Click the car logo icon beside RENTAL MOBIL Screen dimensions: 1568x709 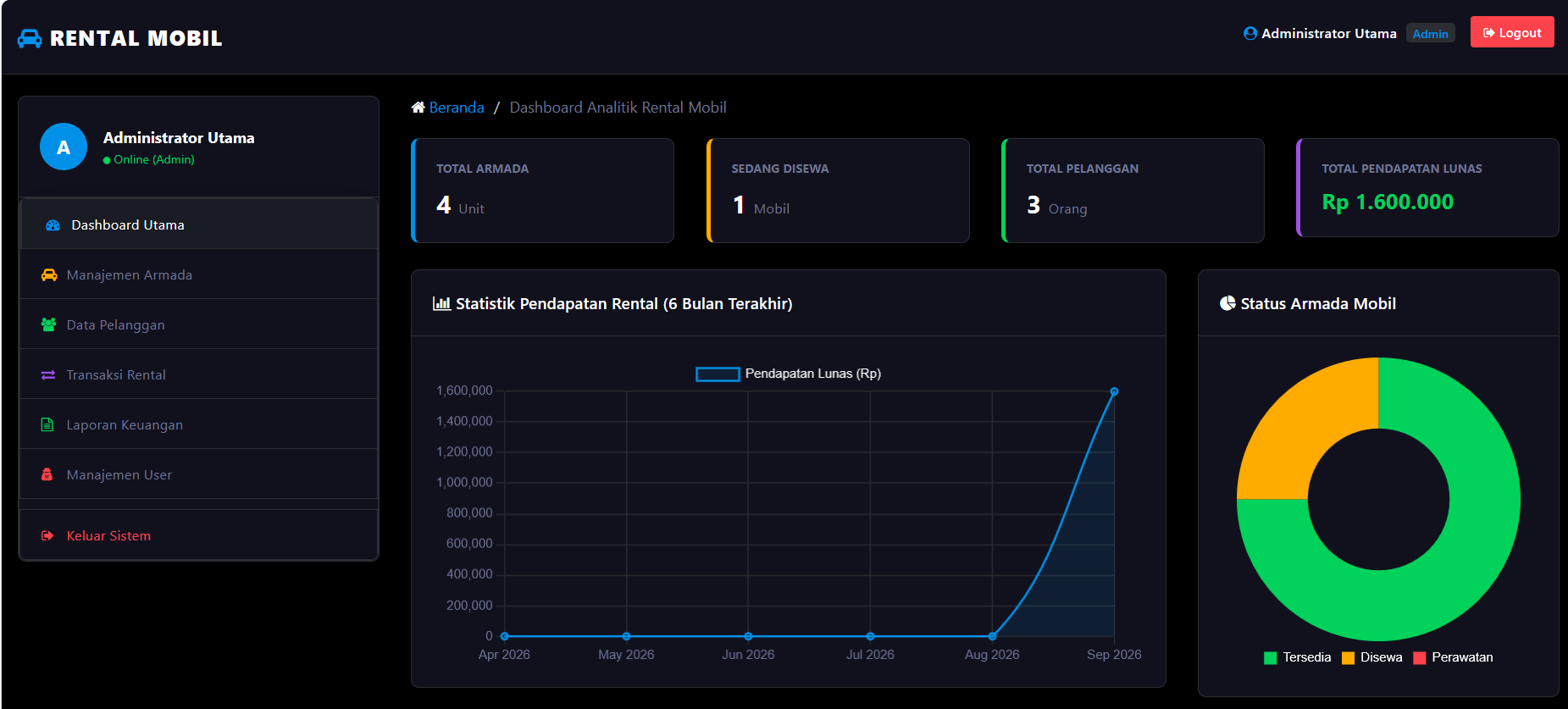(x=30, y=38)
